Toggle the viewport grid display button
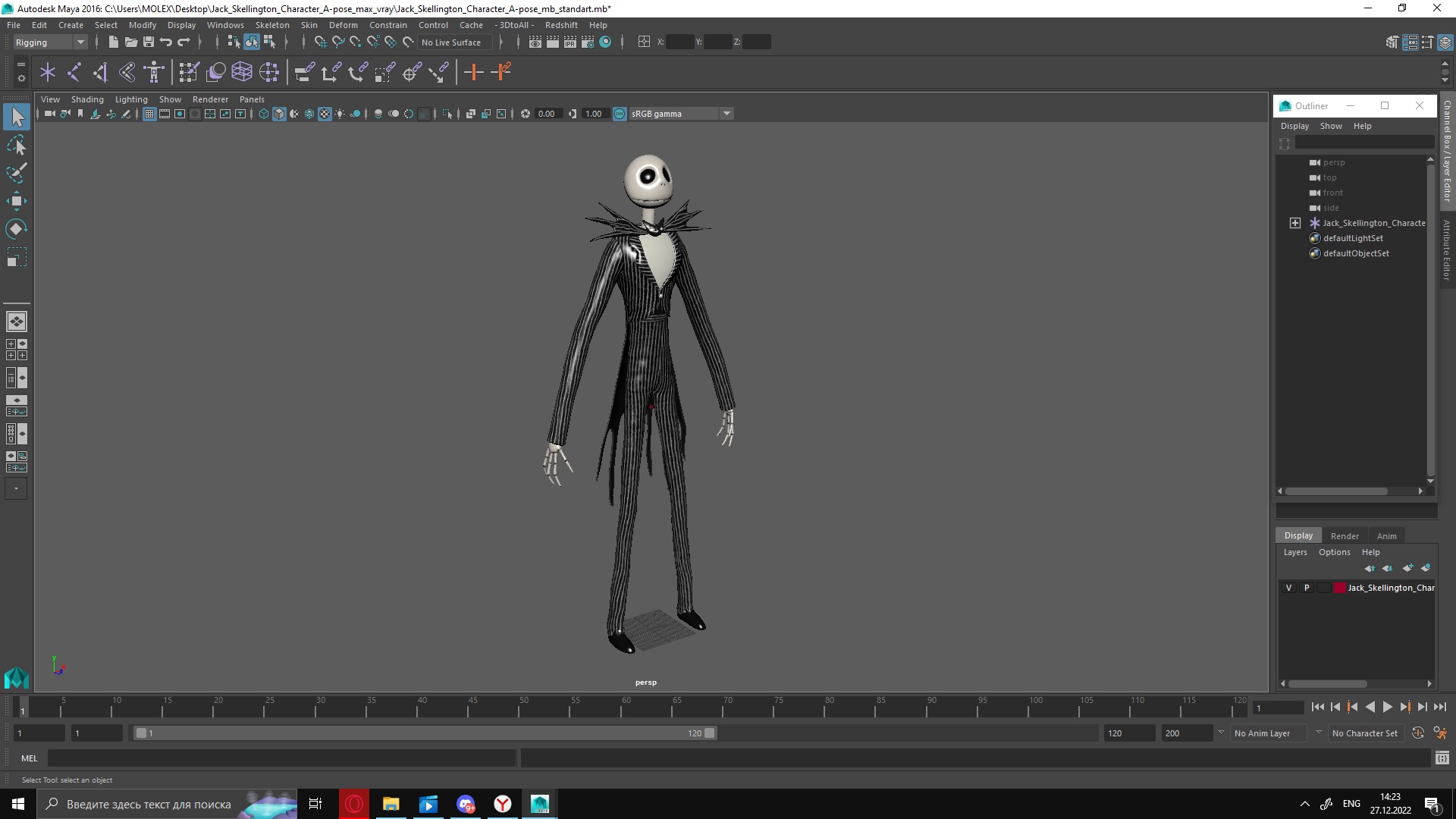Screen dimensions: 1456x819 149,114
